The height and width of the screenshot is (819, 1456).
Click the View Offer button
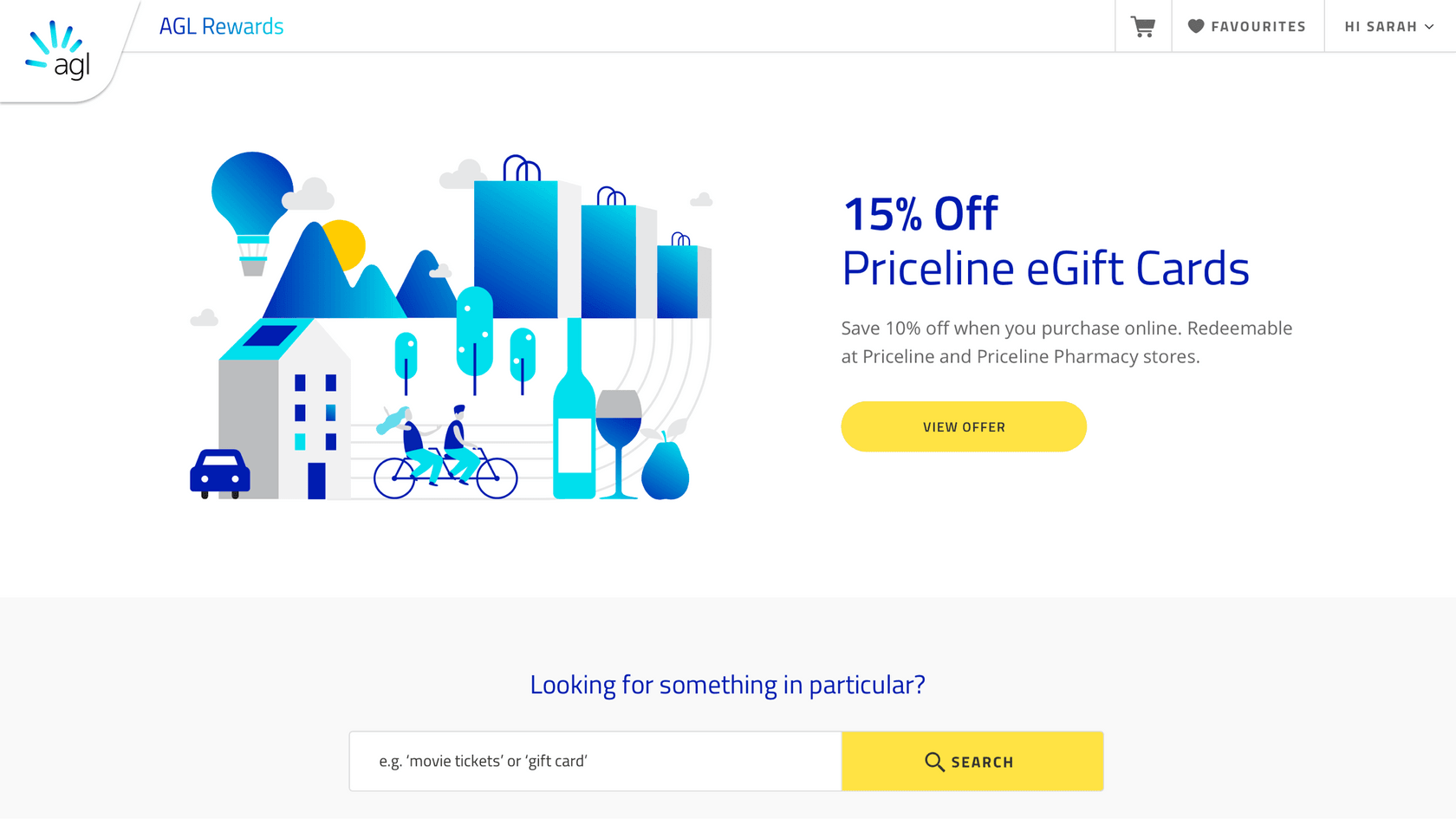964,426
